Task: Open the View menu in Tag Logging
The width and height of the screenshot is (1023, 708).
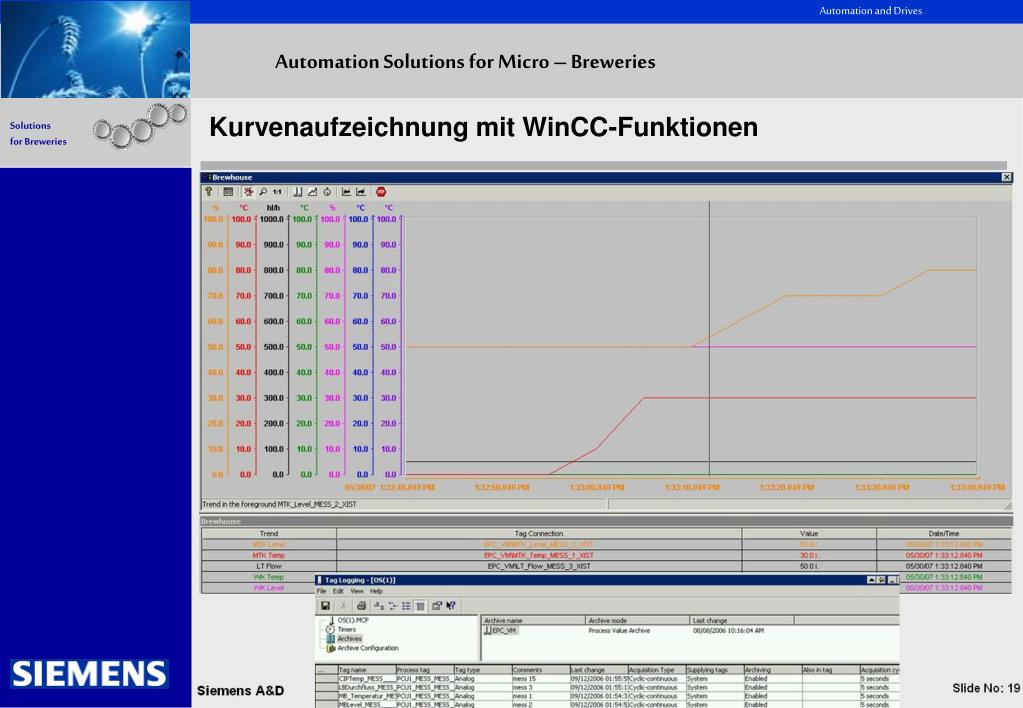Action: [x=357, y=591]
